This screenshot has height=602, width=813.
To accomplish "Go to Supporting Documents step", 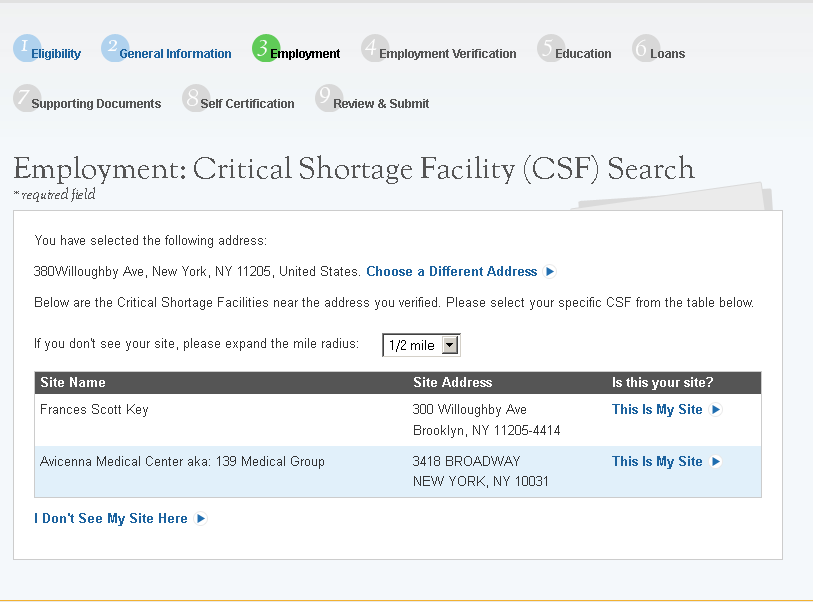I will [96, 104].
